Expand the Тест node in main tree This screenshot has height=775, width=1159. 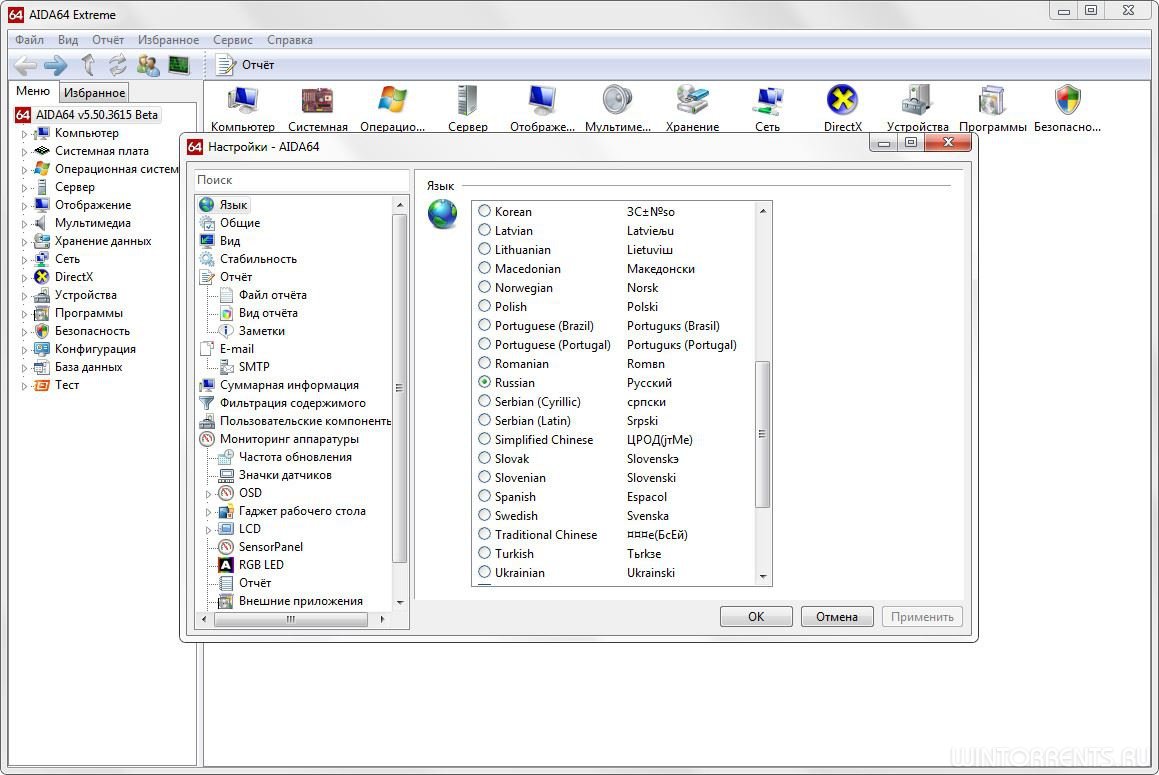[24, 385]
